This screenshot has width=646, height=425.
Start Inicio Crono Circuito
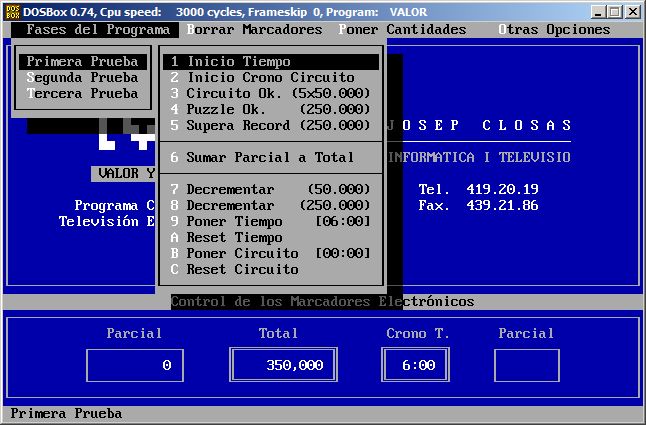pyautogui.click(x=270, y=77)
